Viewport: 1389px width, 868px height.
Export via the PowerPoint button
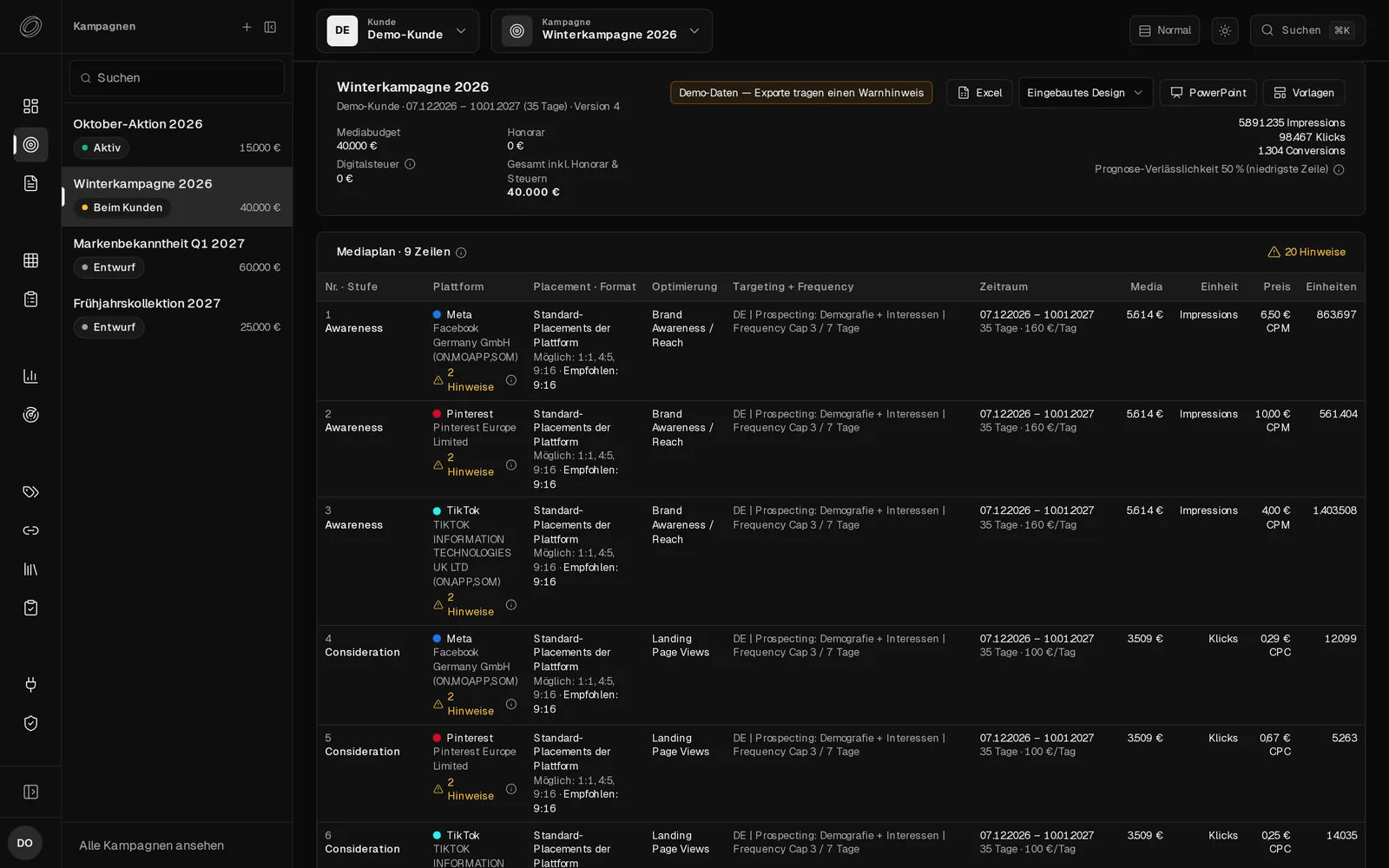(1208, 93)
